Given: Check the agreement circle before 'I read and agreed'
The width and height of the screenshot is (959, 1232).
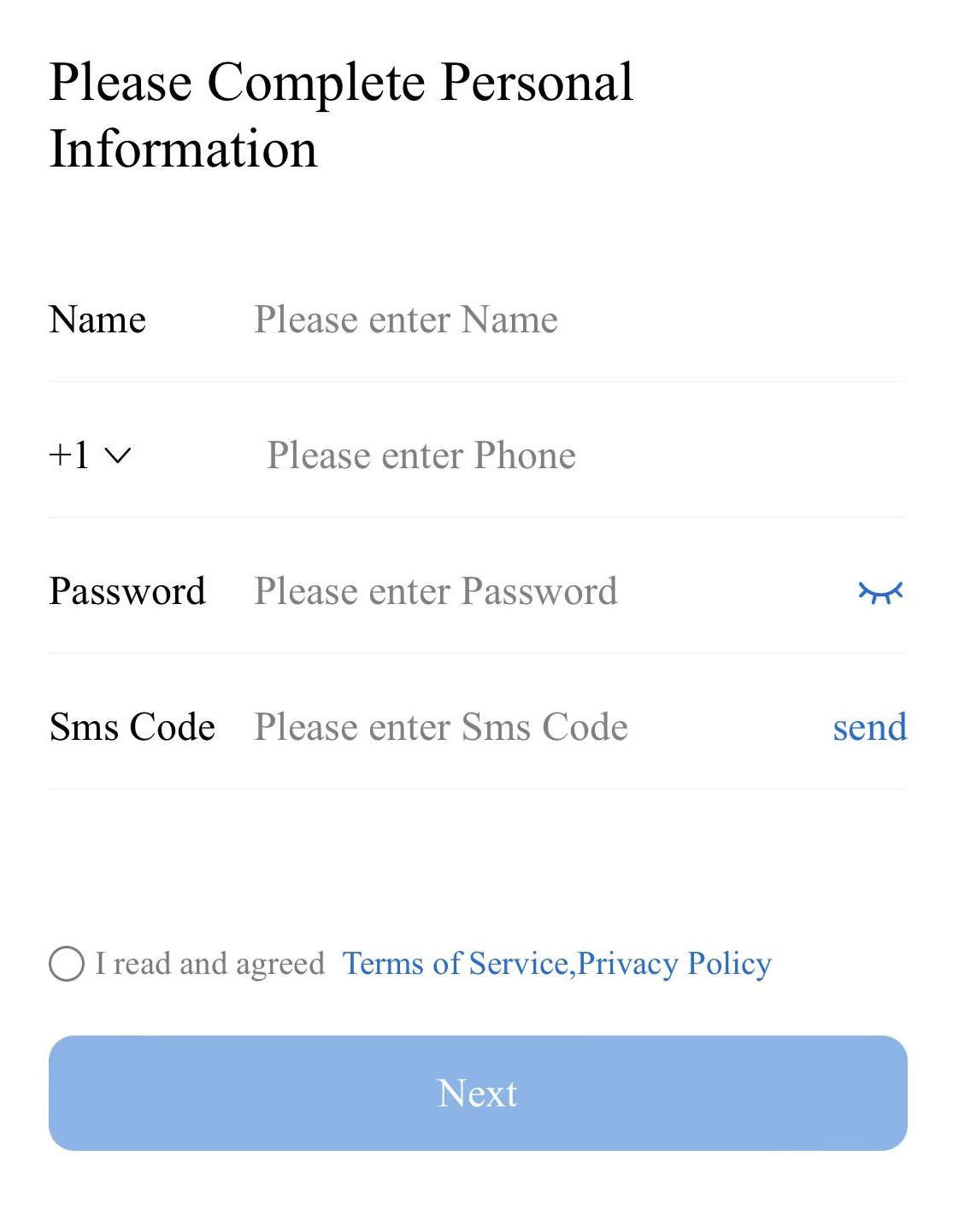Looking at the screenshot, I should (67, 964).
